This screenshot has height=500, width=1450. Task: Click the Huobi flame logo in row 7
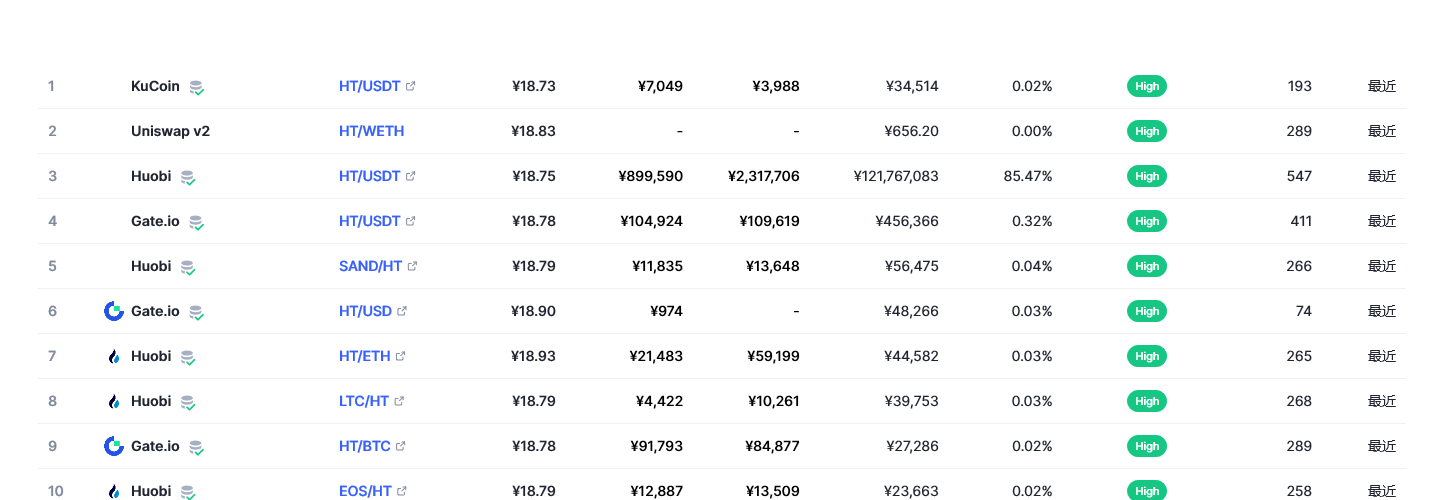(x=114, y=356)
